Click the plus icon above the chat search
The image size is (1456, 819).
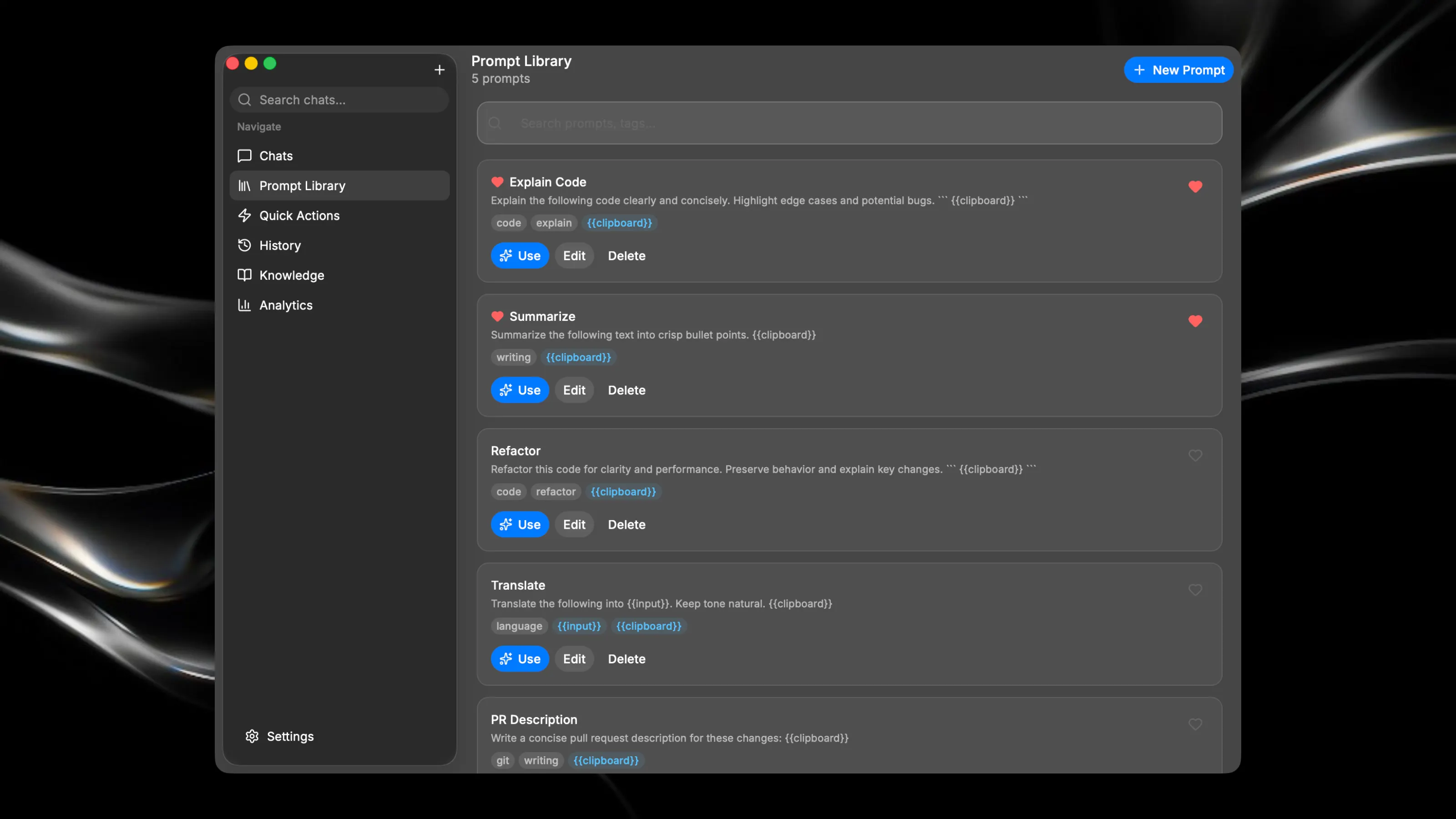439,70
